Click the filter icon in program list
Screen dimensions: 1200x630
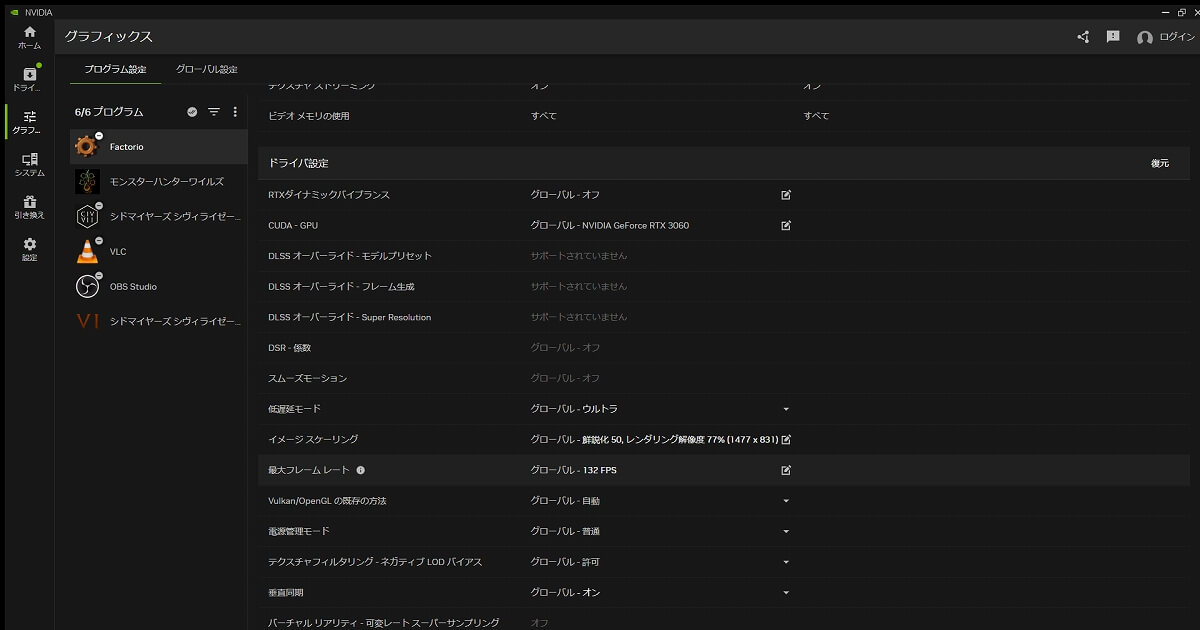click(213, 112)
